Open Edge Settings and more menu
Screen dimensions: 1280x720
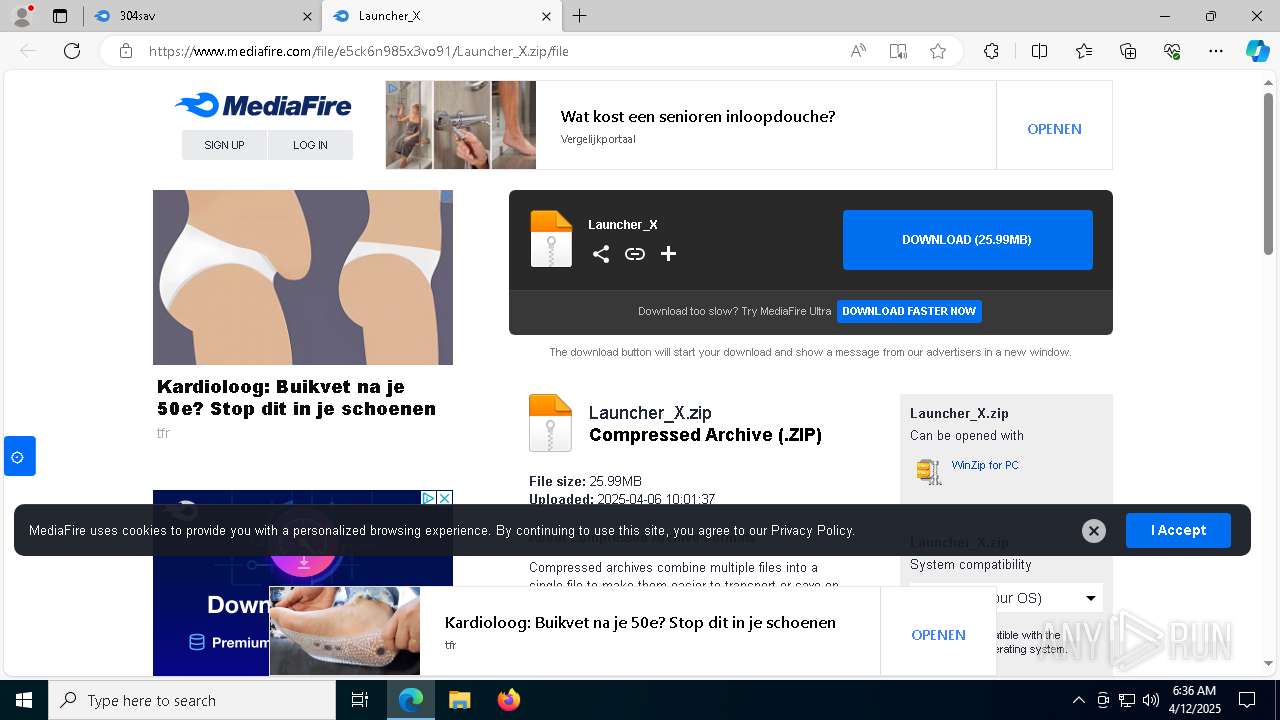tap(1216, 51)
